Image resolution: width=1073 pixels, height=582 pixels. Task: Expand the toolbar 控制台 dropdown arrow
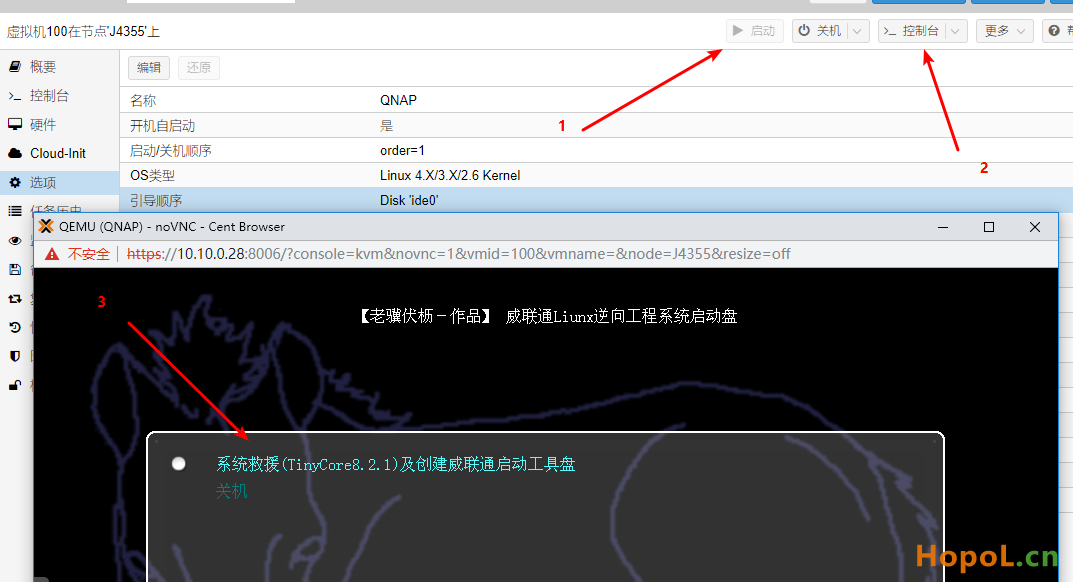(x=956, y=31)
